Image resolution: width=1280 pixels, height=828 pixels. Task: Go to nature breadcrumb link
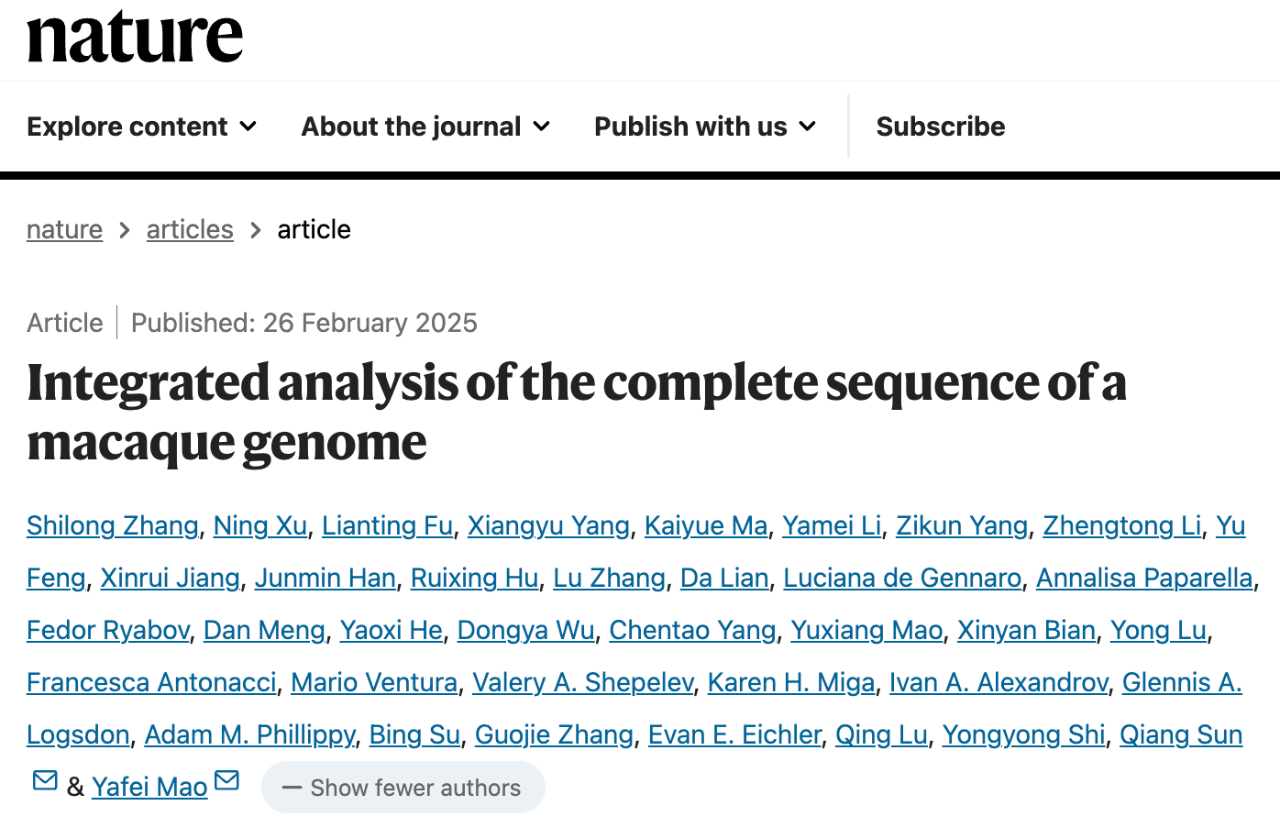pos(65,230)
